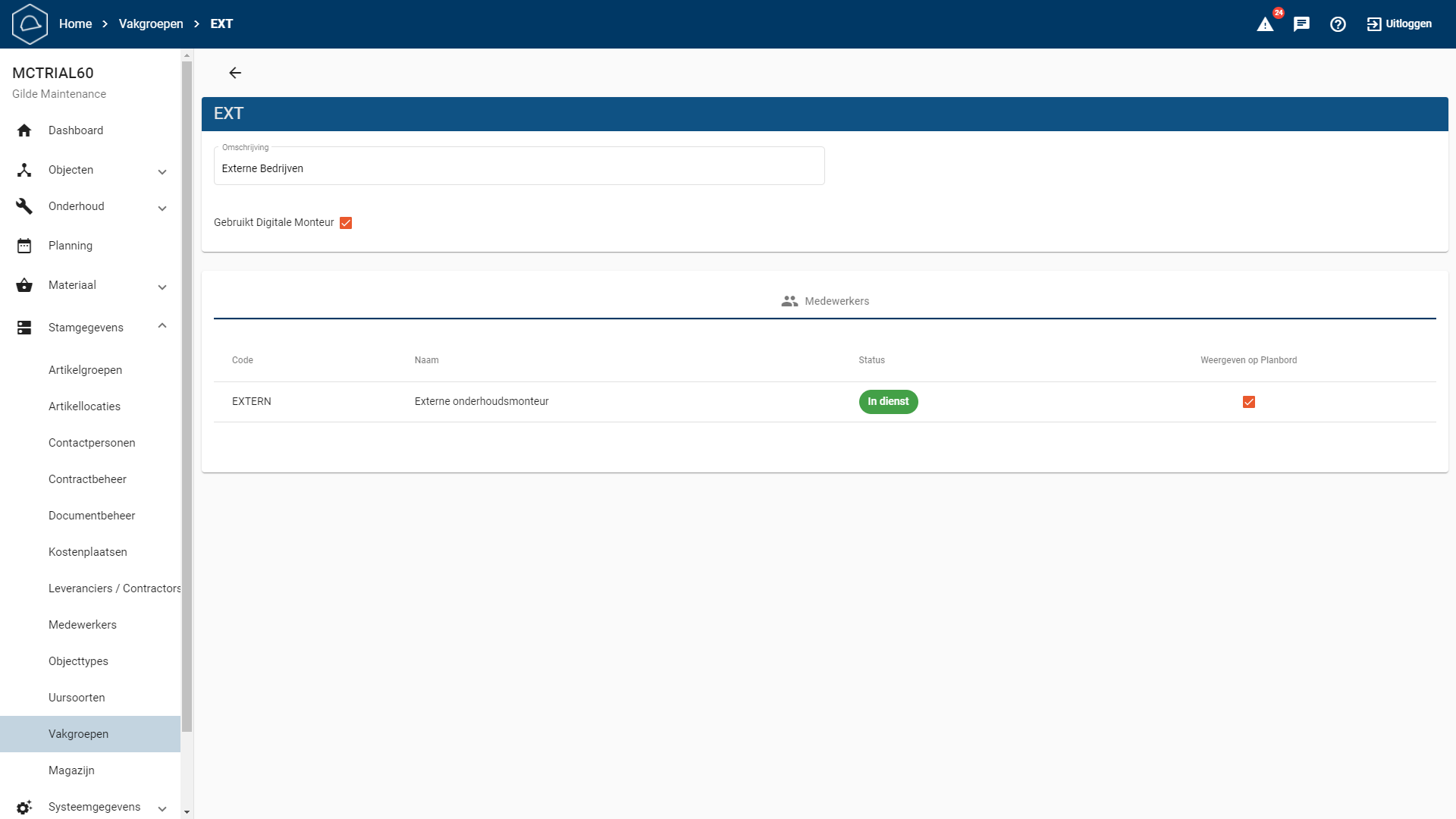Open Uursoorten in the sidebar

tap(77, 698)
